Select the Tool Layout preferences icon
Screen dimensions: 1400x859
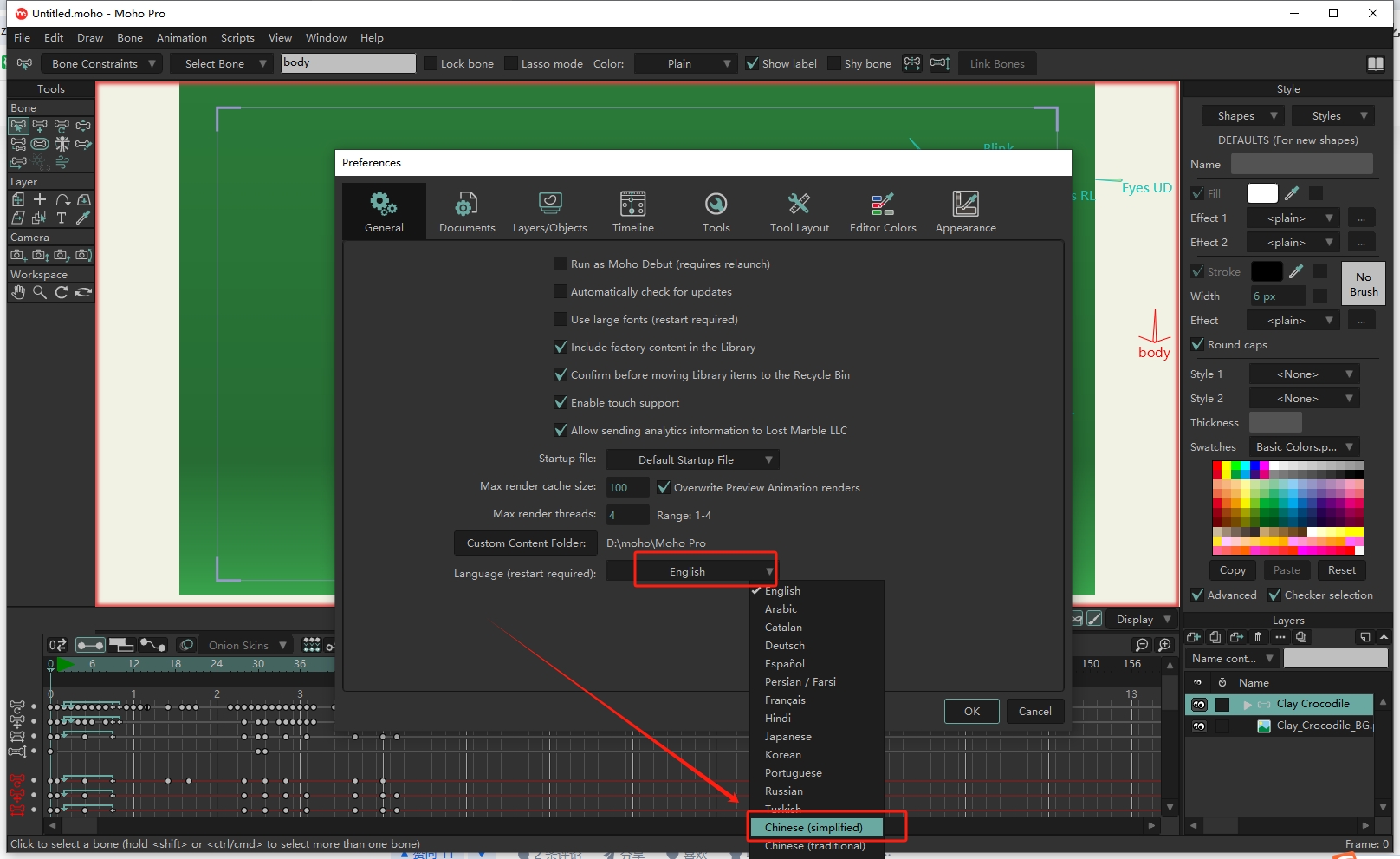[x=799, y=211]
